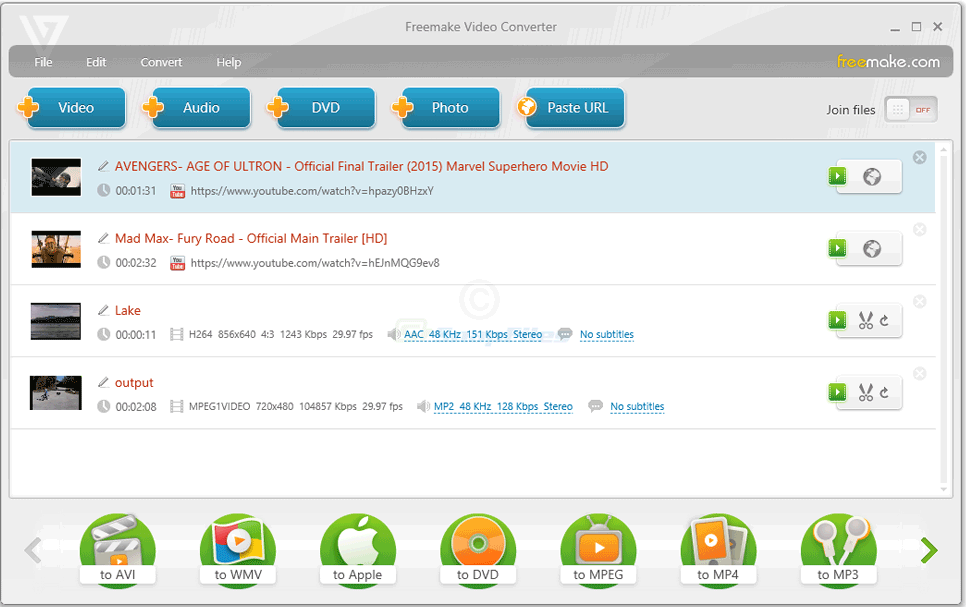The image size is (966, 607).
Task: Add a video file with the Video button
Action: [73, 108]
